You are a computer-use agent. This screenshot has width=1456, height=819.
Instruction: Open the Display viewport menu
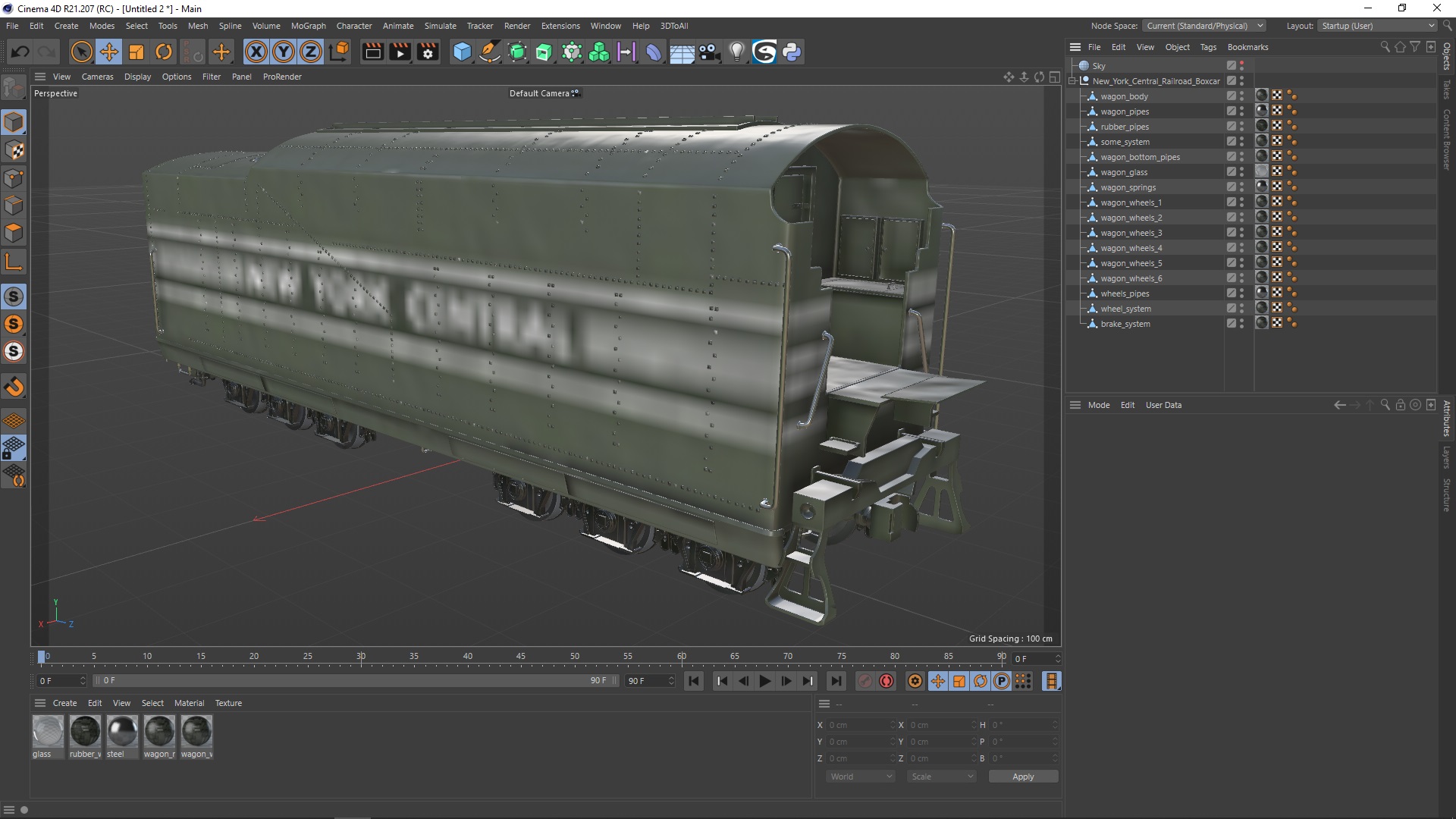click(137, 77)
